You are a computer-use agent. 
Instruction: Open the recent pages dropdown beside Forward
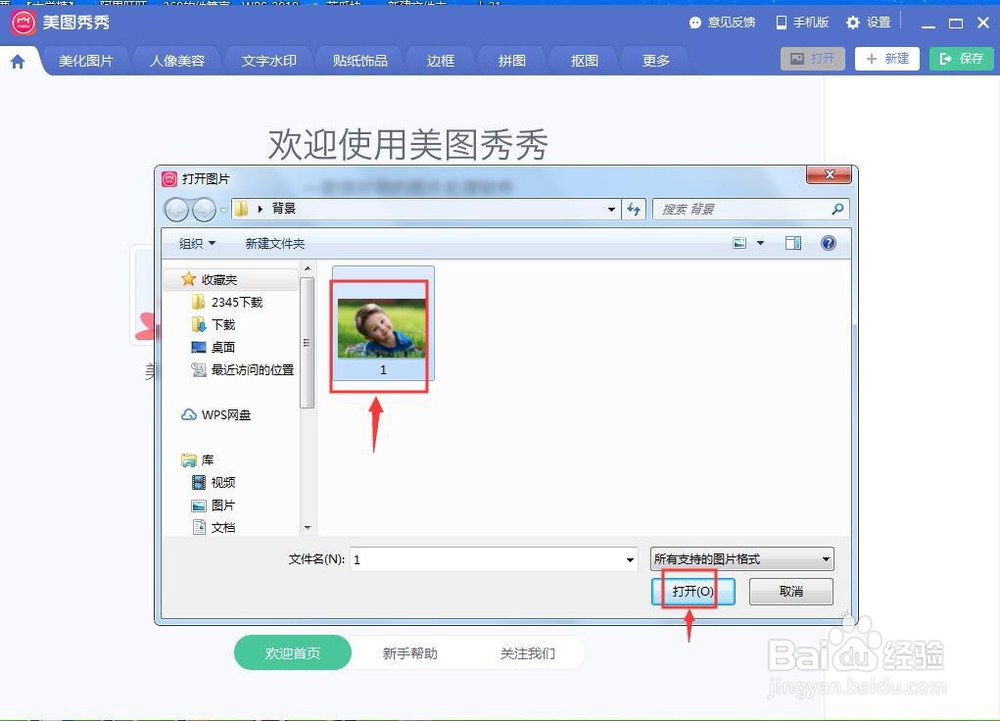223,210
